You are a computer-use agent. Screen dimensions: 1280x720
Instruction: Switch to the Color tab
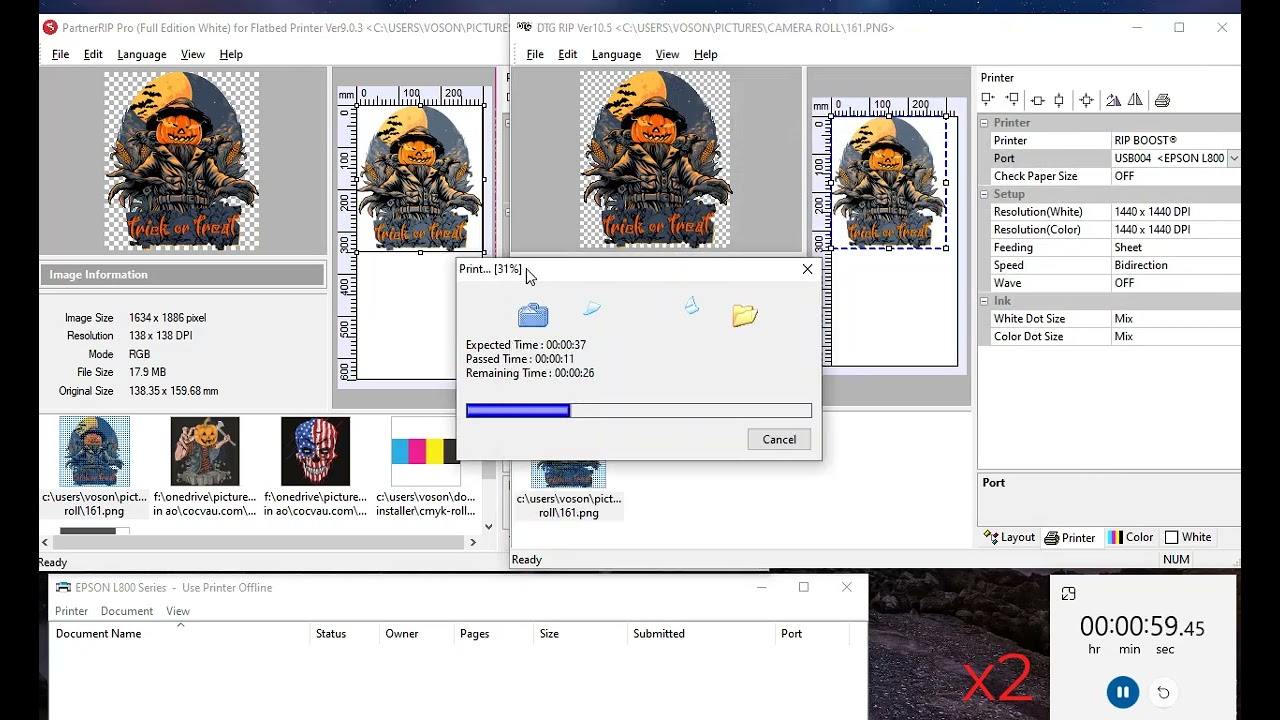1130,538
